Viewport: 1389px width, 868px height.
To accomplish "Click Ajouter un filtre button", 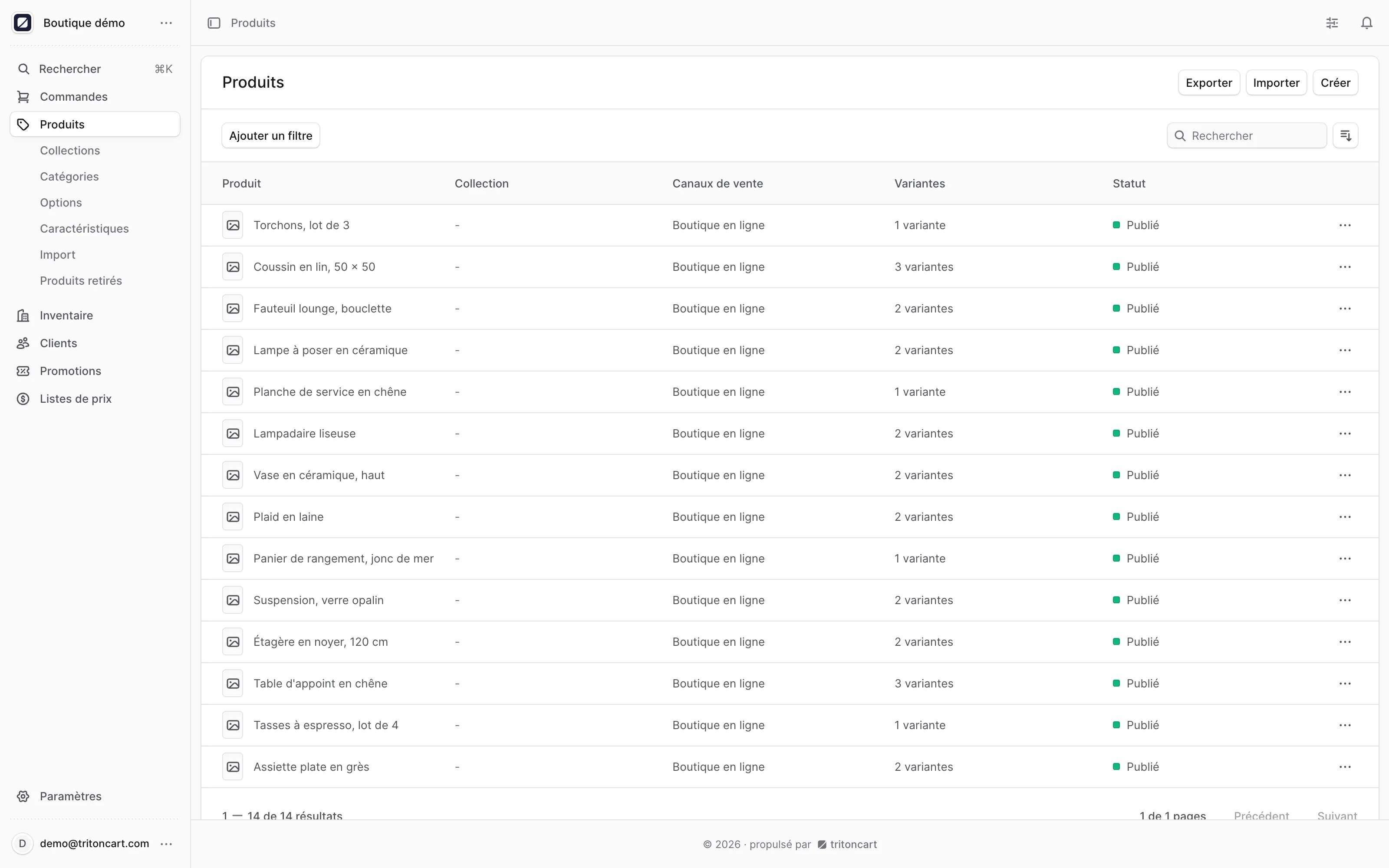I will click(271, 135).
